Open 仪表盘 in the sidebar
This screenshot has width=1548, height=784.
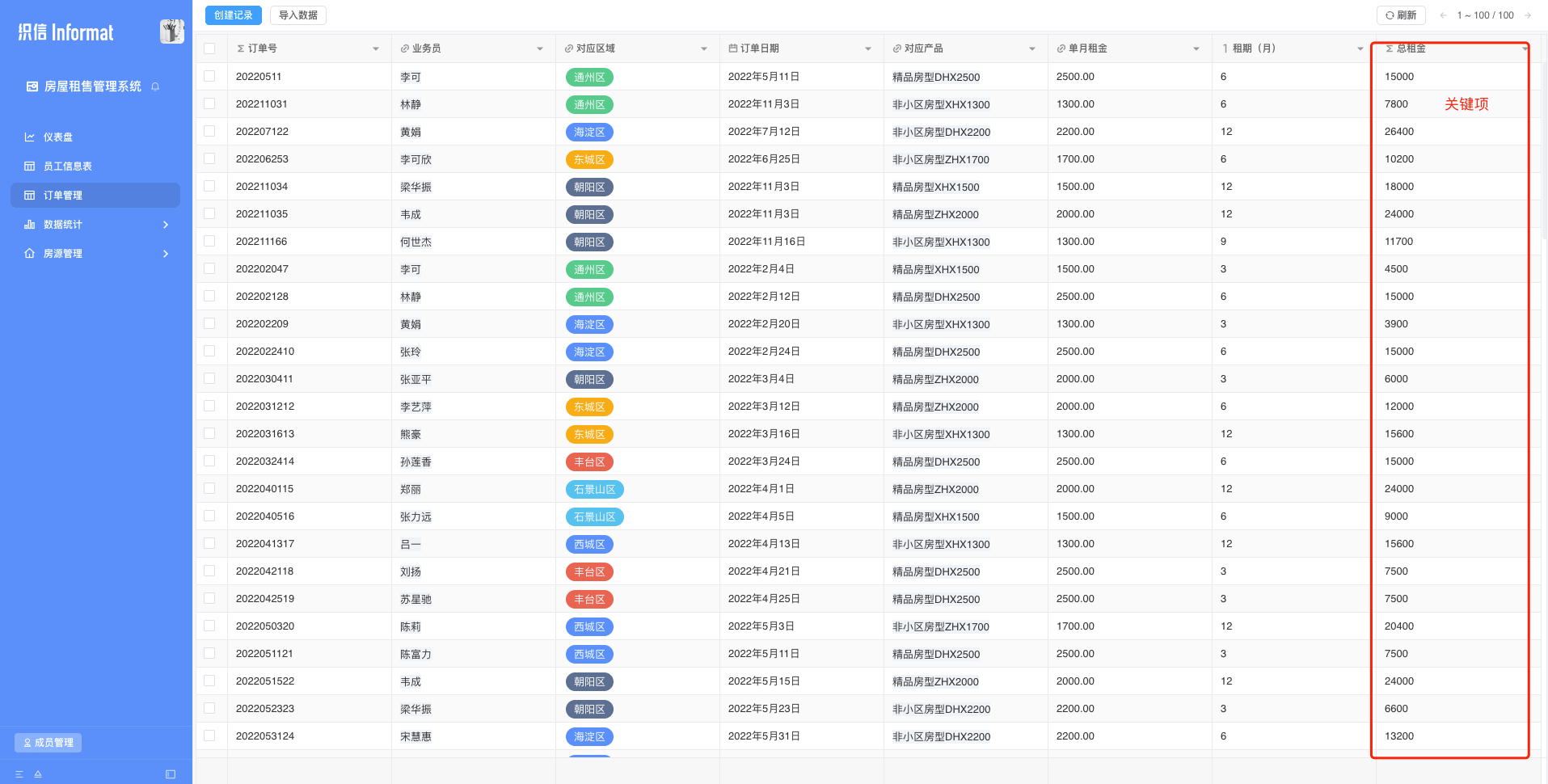[58, 137]
